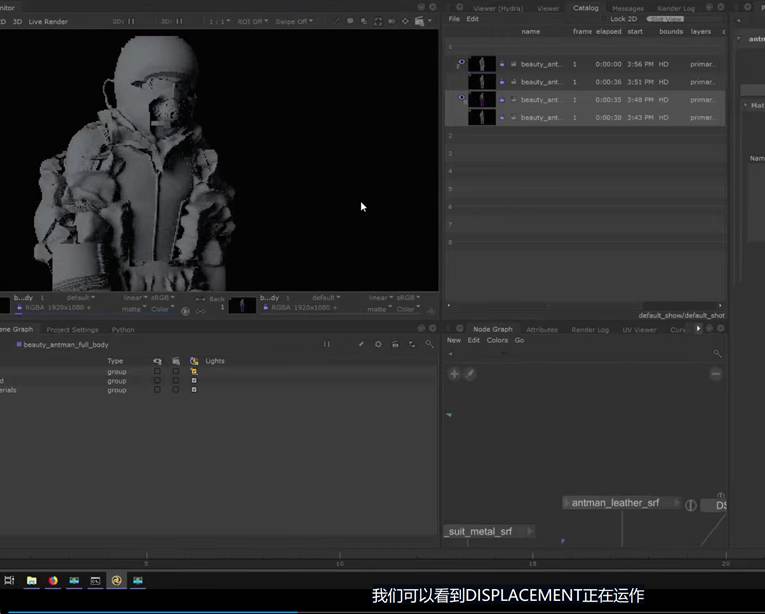Open the 1:1 zoom ratio dropdown
The image size is (765, 614).
click(217, 21)
